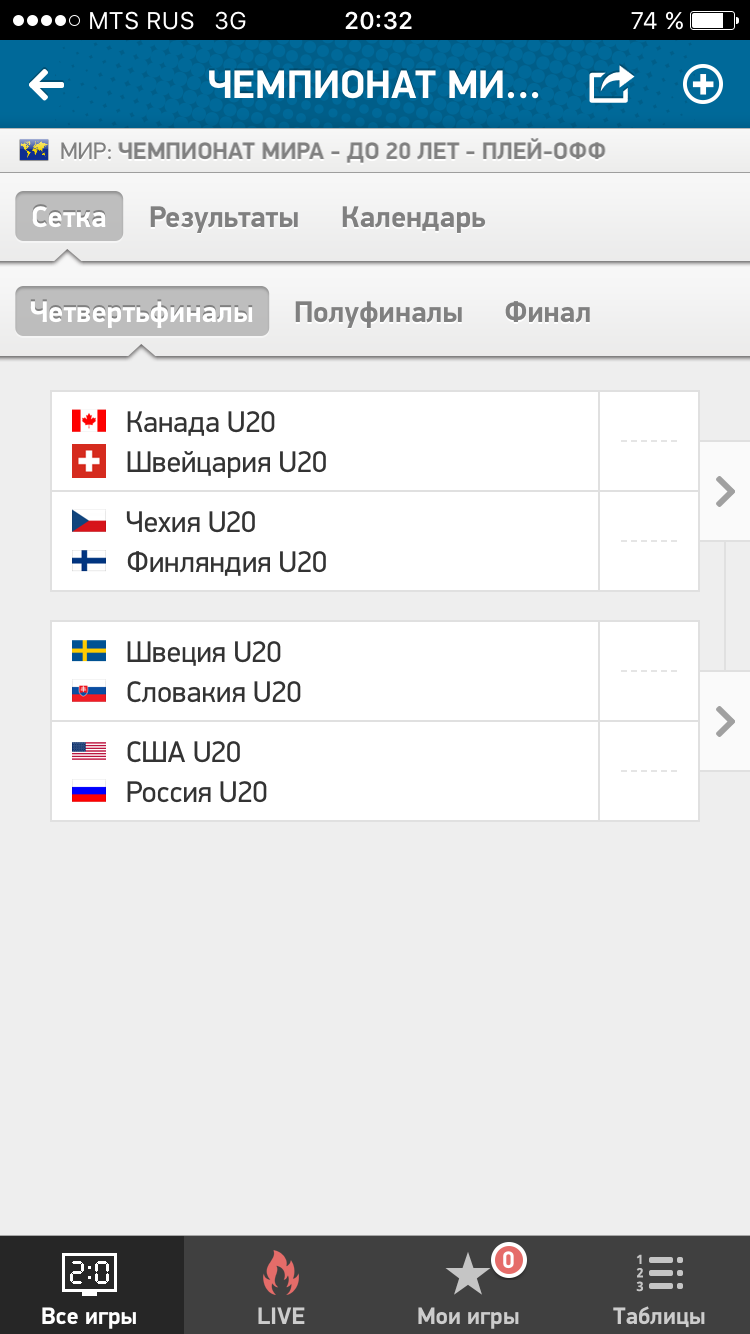Image resolution: width=750 pixels, height=1334 pixels.
Task: Tap the world map flag icon
Action: [x=35, y=152]
